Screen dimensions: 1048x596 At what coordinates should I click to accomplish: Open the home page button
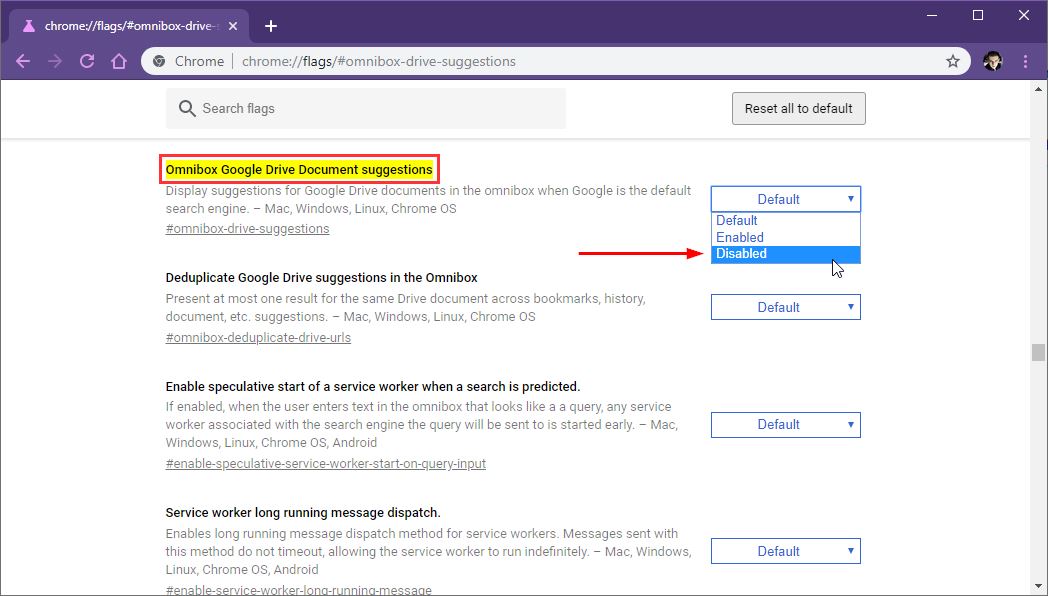tap(119, 61)
